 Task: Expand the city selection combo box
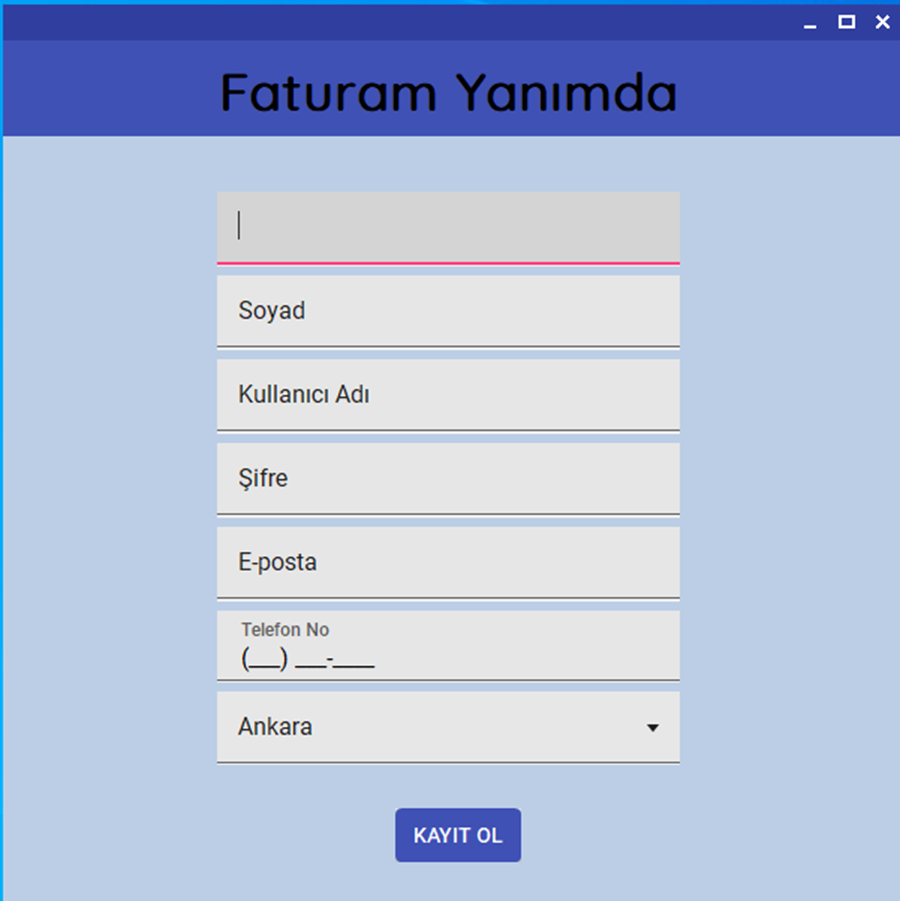(448, 727)
